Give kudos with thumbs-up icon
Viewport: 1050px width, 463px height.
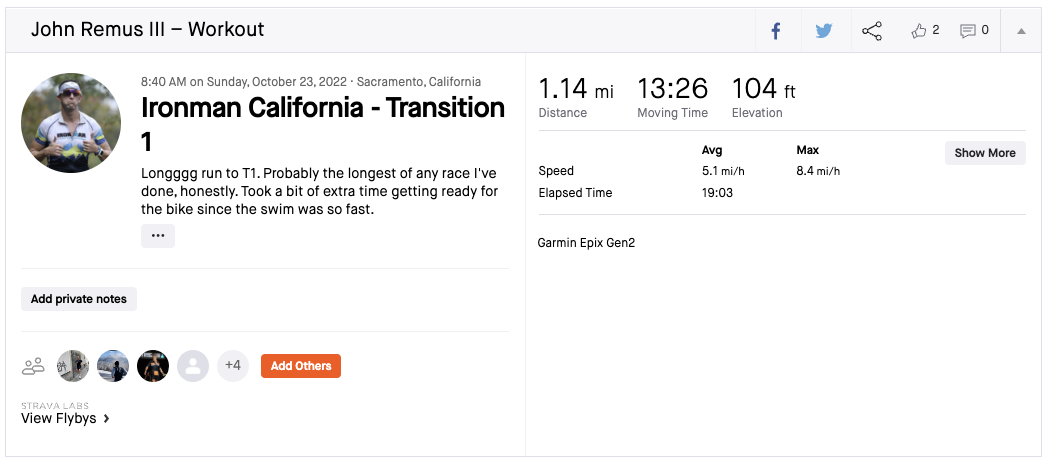coord(920,31)
